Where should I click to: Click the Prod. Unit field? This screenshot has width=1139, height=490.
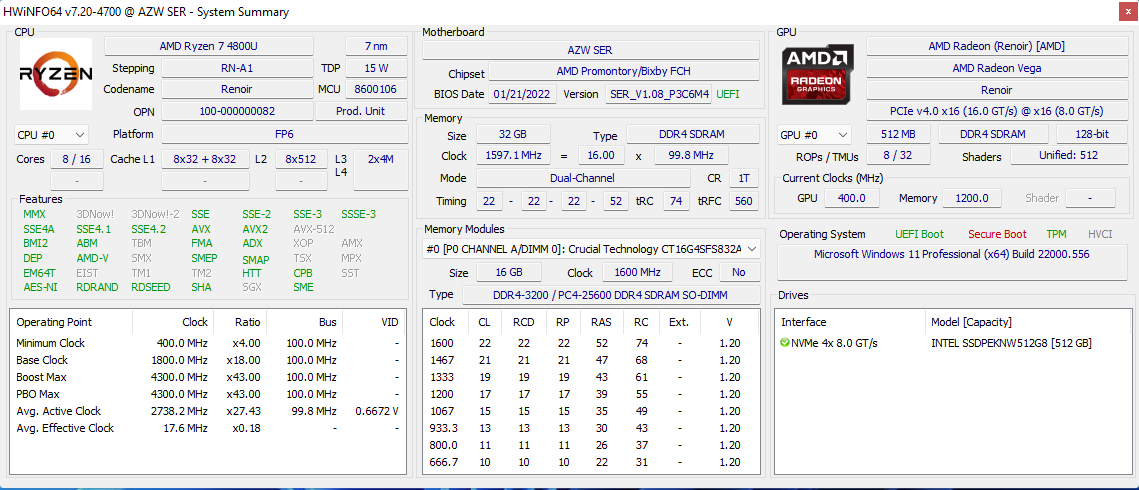pyautogui.click(x=362, y=111)
